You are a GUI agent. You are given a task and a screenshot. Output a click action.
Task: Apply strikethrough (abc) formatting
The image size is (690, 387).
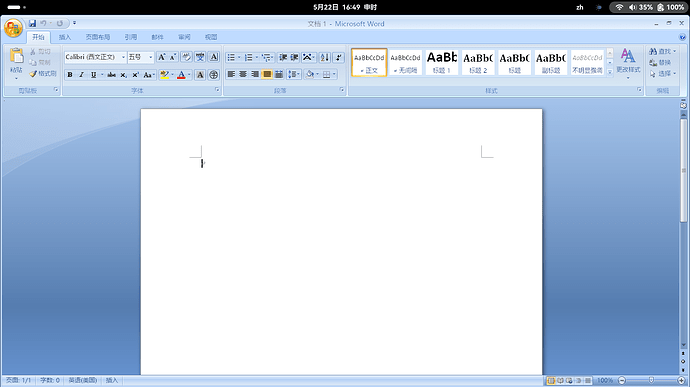pos(111,75)
